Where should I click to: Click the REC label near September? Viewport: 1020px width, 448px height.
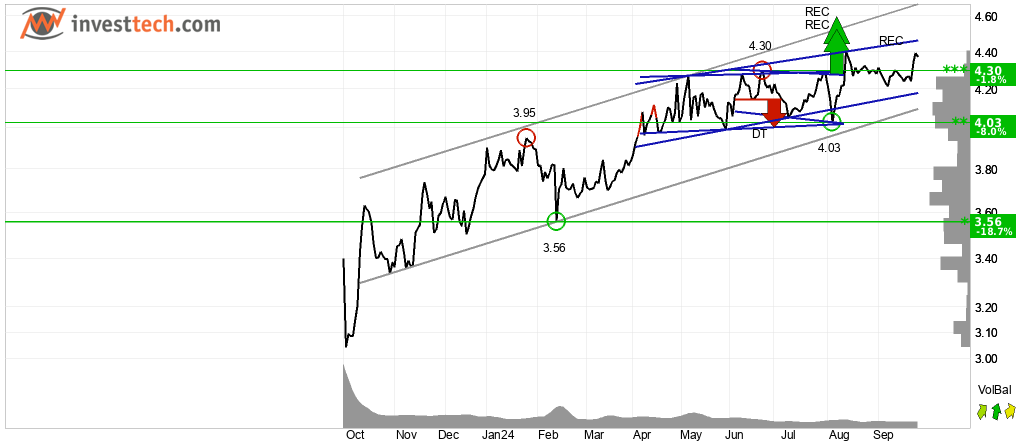point(891,41)
